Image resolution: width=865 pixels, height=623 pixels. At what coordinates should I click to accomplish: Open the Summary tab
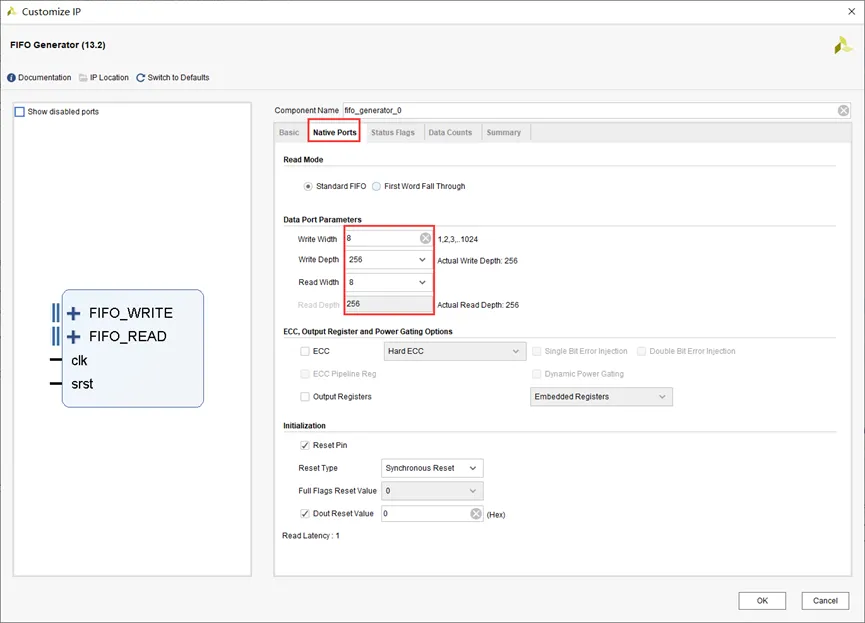pos(504,133)
